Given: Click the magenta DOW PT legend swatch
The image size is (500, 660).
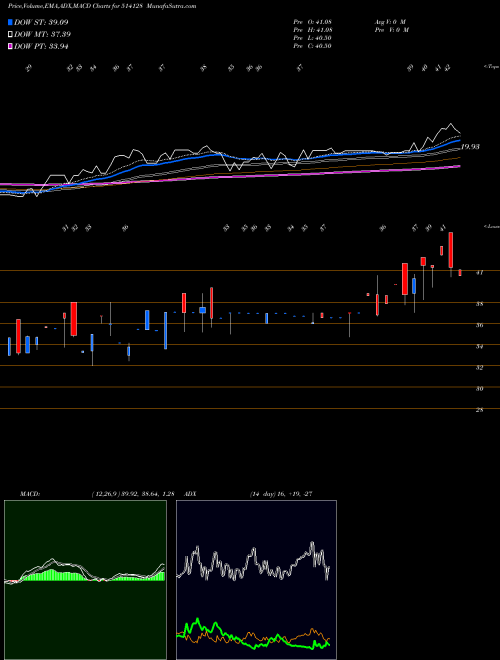Looking at the screenshot, I should pyautogui.click(x=11, y=46).
